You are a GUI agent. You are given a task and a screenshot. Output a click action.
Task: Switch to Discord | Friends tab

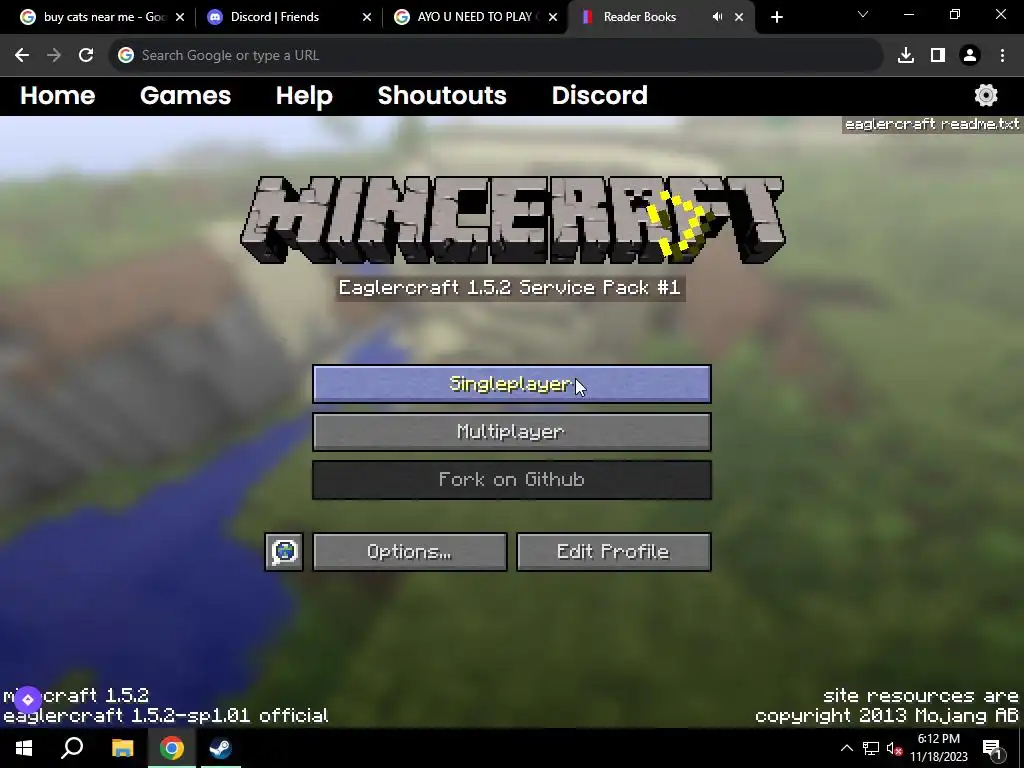tap(287, 17)
